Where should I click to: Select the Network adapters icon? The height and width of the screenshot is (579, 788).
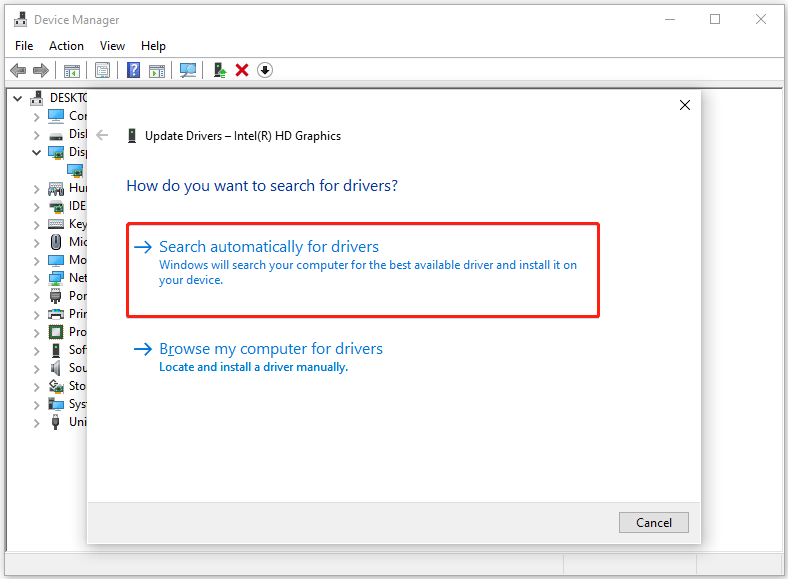tap(56, 278)
